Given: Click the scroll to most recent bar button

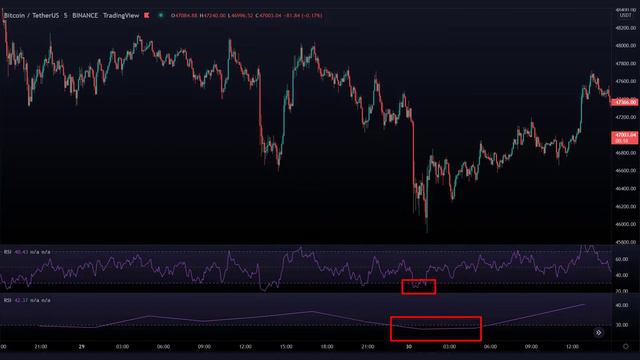Looking at the screenshot, I should click(x=598, y=333).
